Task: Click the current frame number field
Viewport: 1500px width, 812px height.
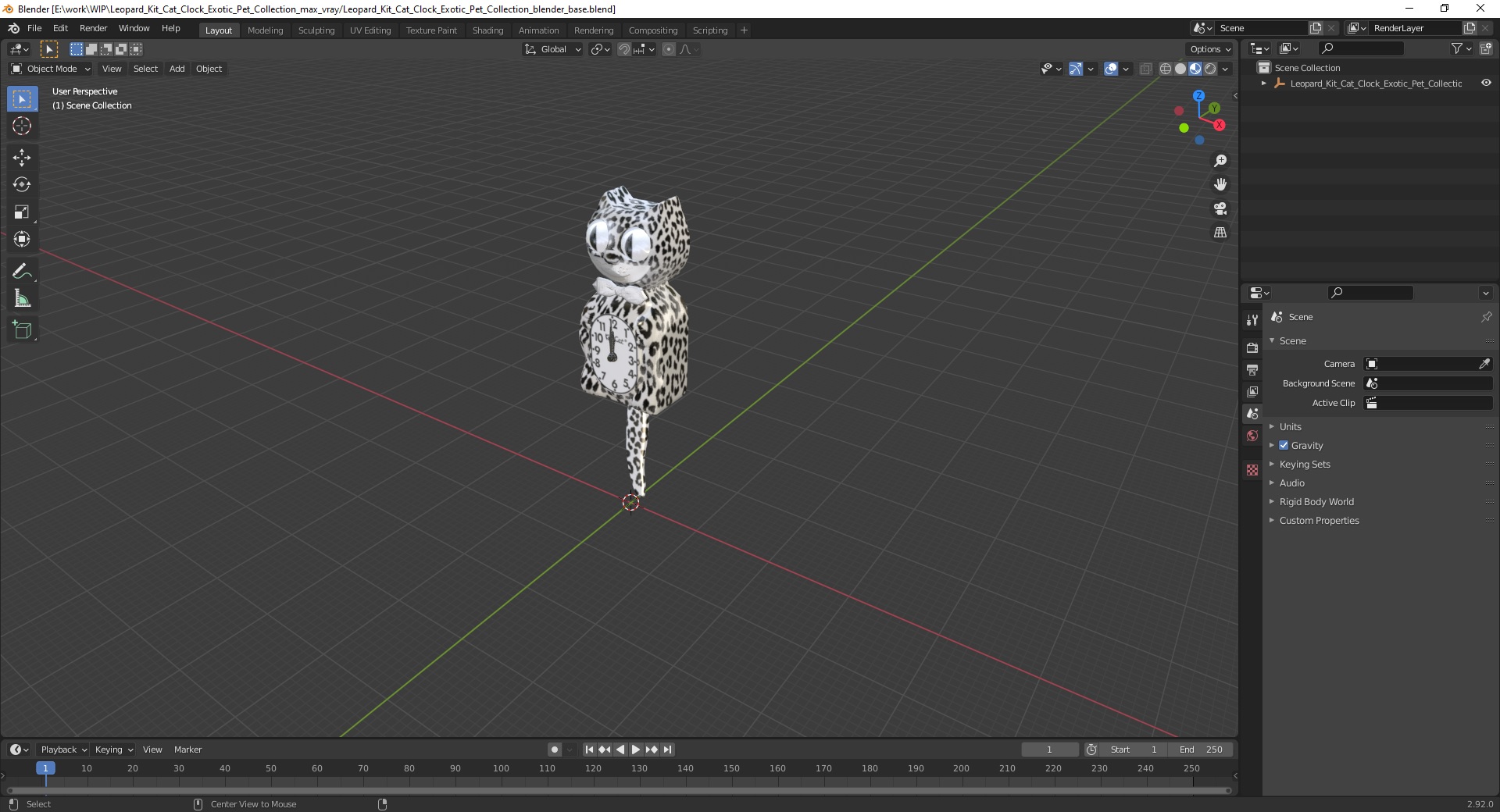Action: 1049,750
